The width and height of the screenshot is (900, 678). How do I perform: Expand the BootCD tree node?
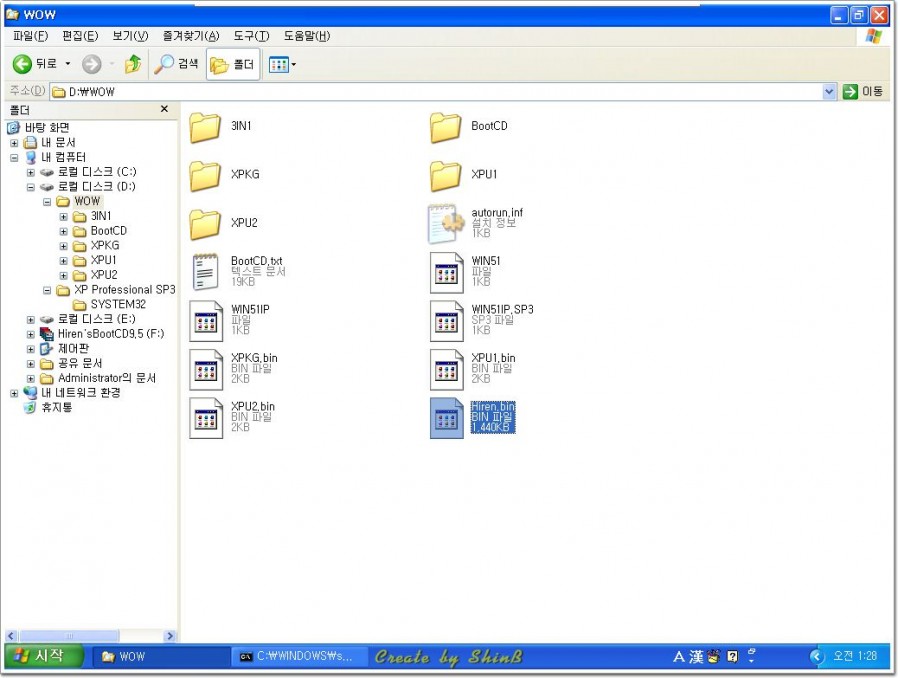[64, 231]
